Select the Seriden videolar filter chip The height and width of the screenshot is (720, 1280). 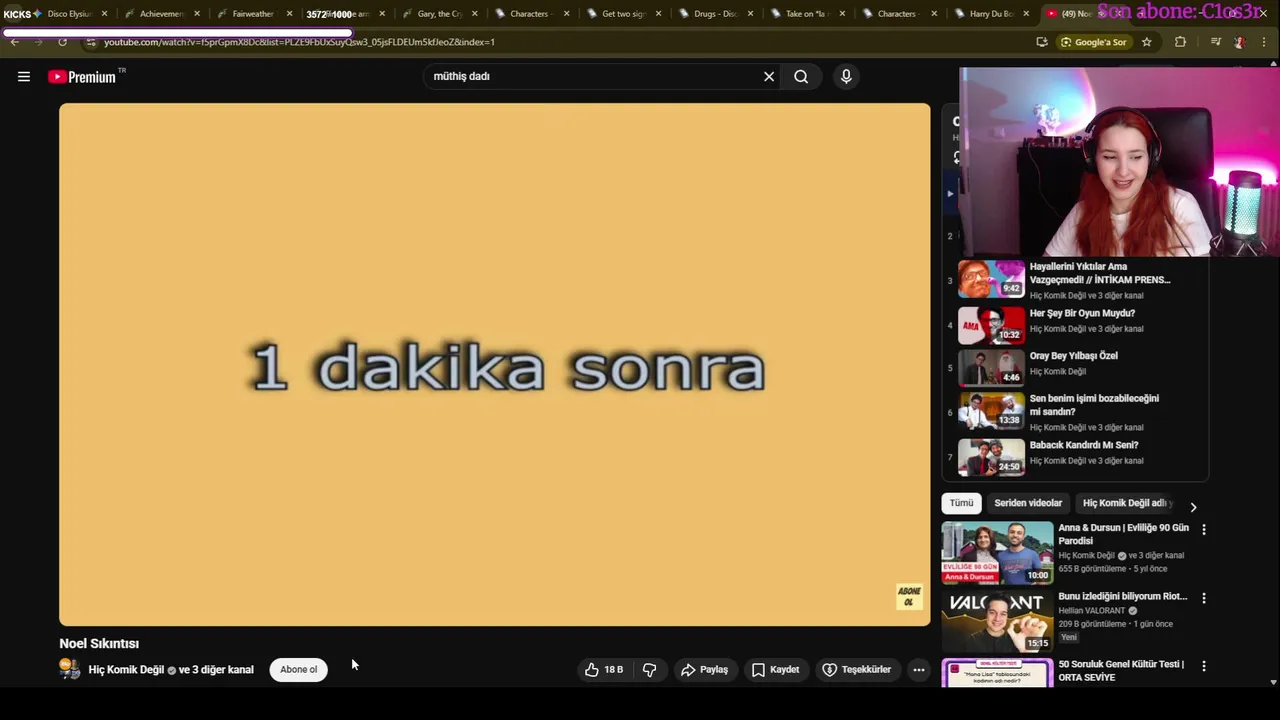[1028, 503]
